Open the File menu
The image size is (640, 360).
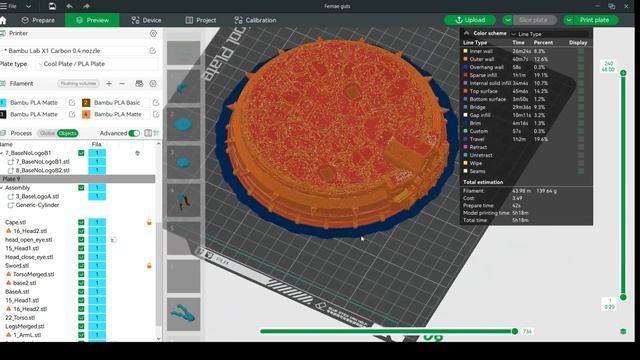9,6
